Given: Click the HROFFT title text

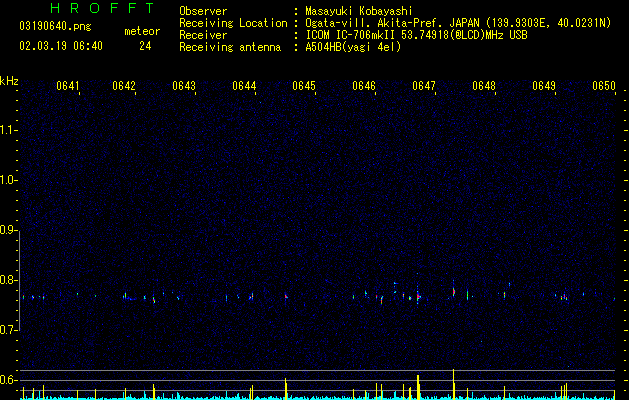Looking at the screenshot, I should tap(102, 8).
